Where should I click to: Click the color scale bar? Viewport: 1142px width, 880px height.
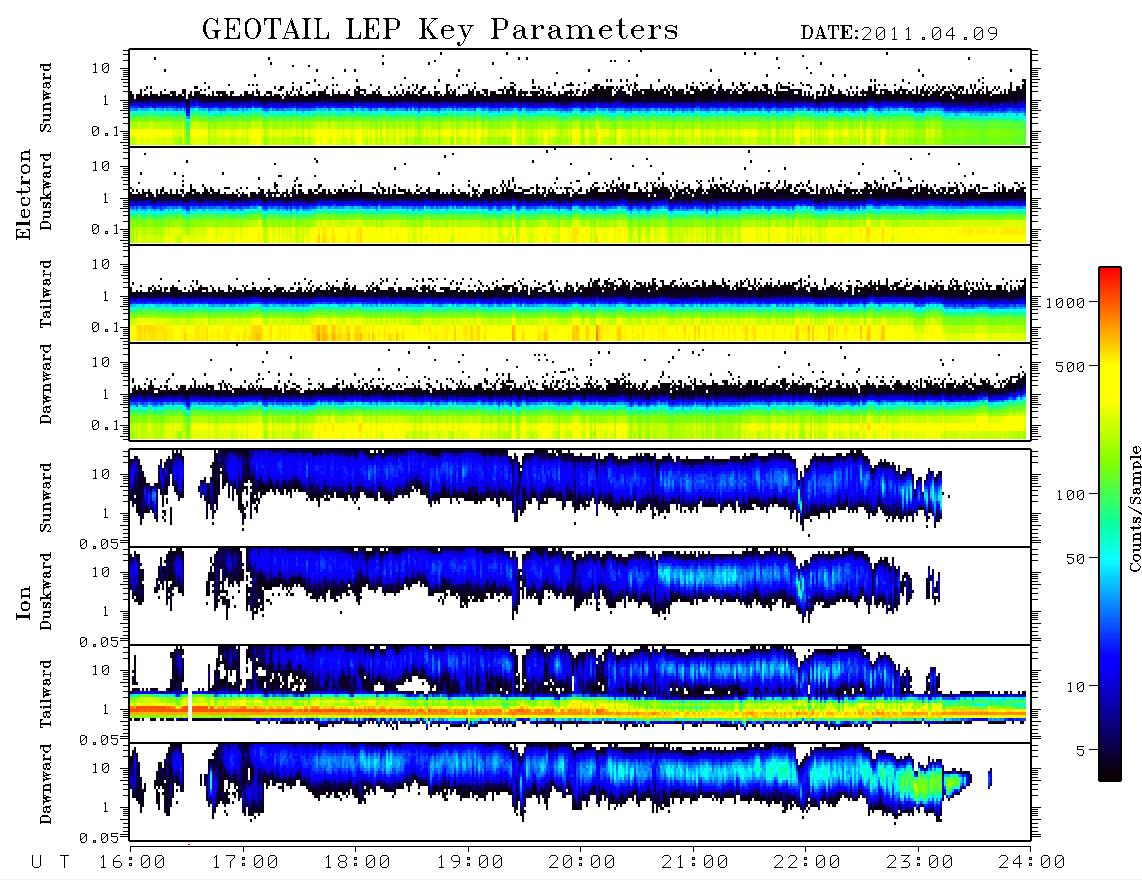pyautogui.click(x=1109, y=524)
